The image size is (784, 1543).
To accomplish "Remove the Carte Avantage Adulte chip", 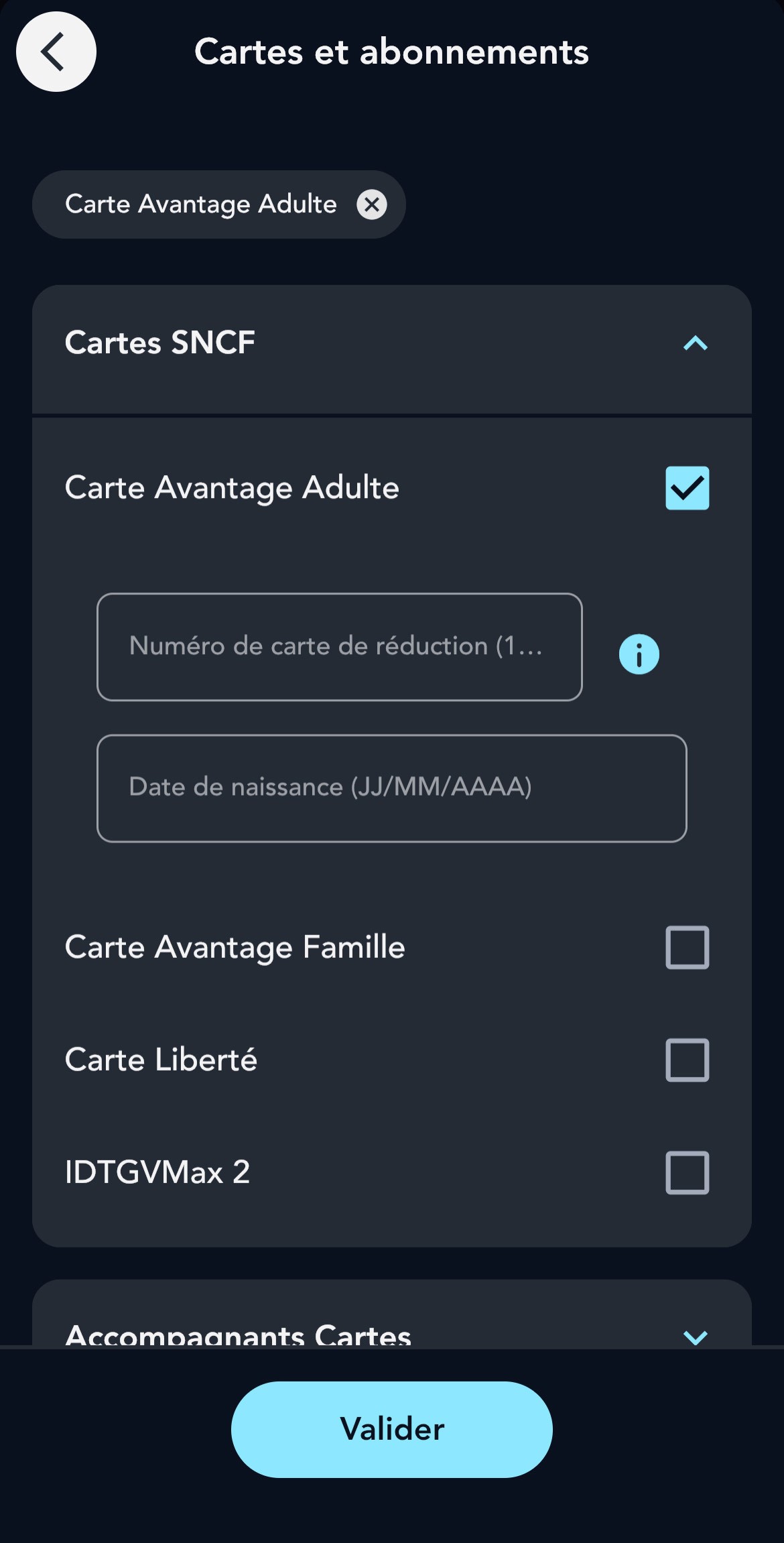I will (x=372, y=204).
